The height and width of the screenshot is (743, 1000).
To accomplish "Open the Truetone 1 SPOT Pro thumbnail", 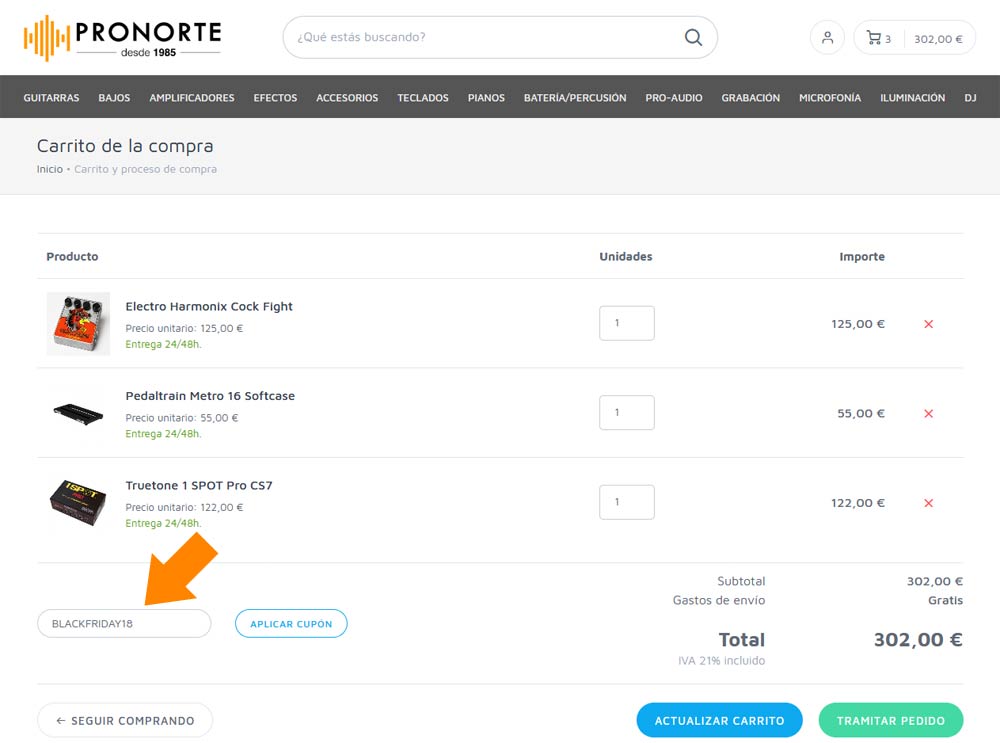I will click(78, 503).
